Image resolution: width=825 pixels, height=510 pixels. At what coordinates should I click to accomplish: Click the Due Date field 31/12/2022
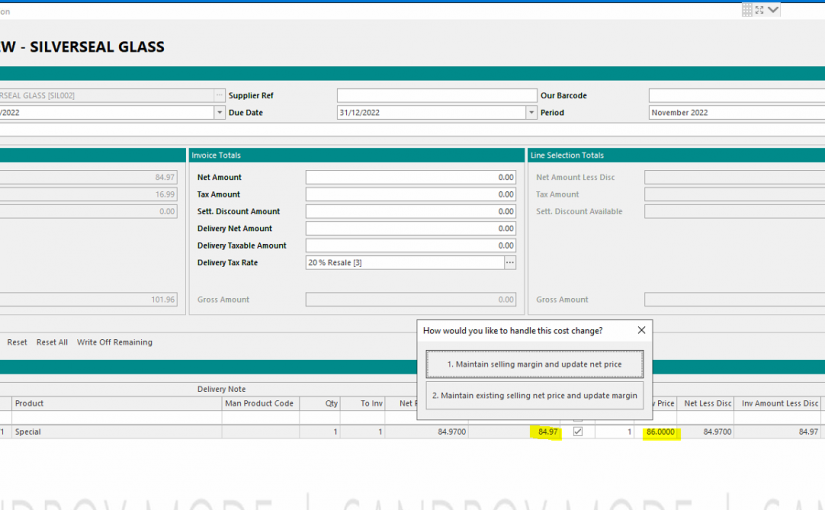point(431,113)
